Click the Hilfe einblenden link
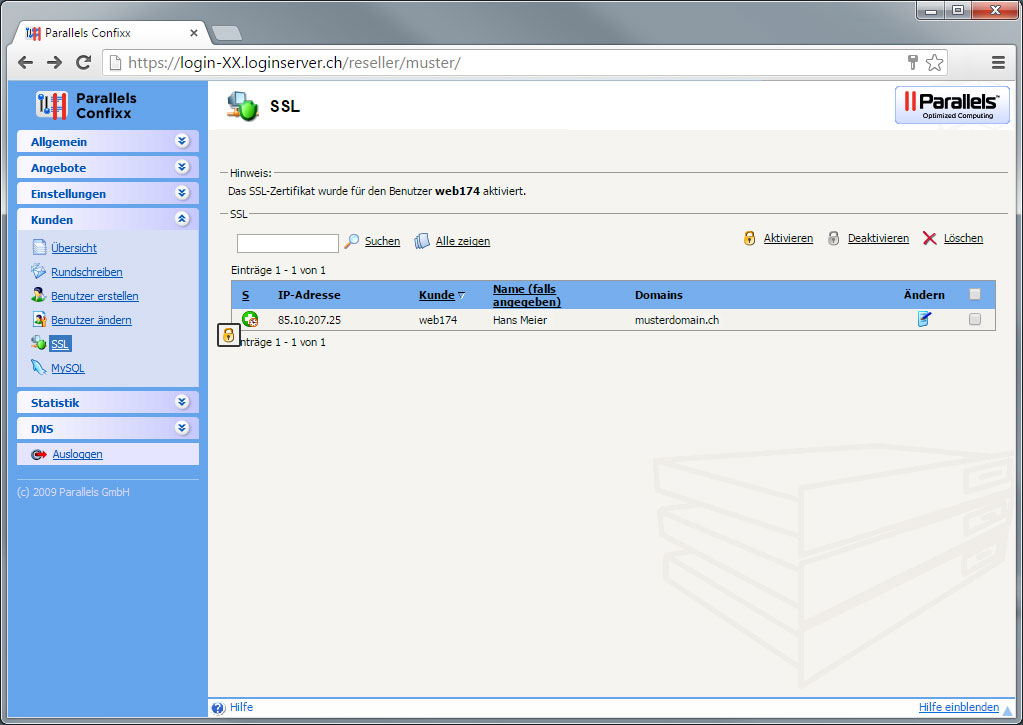The width and height of the screenshot is (1023, 725). click(958, 707)
